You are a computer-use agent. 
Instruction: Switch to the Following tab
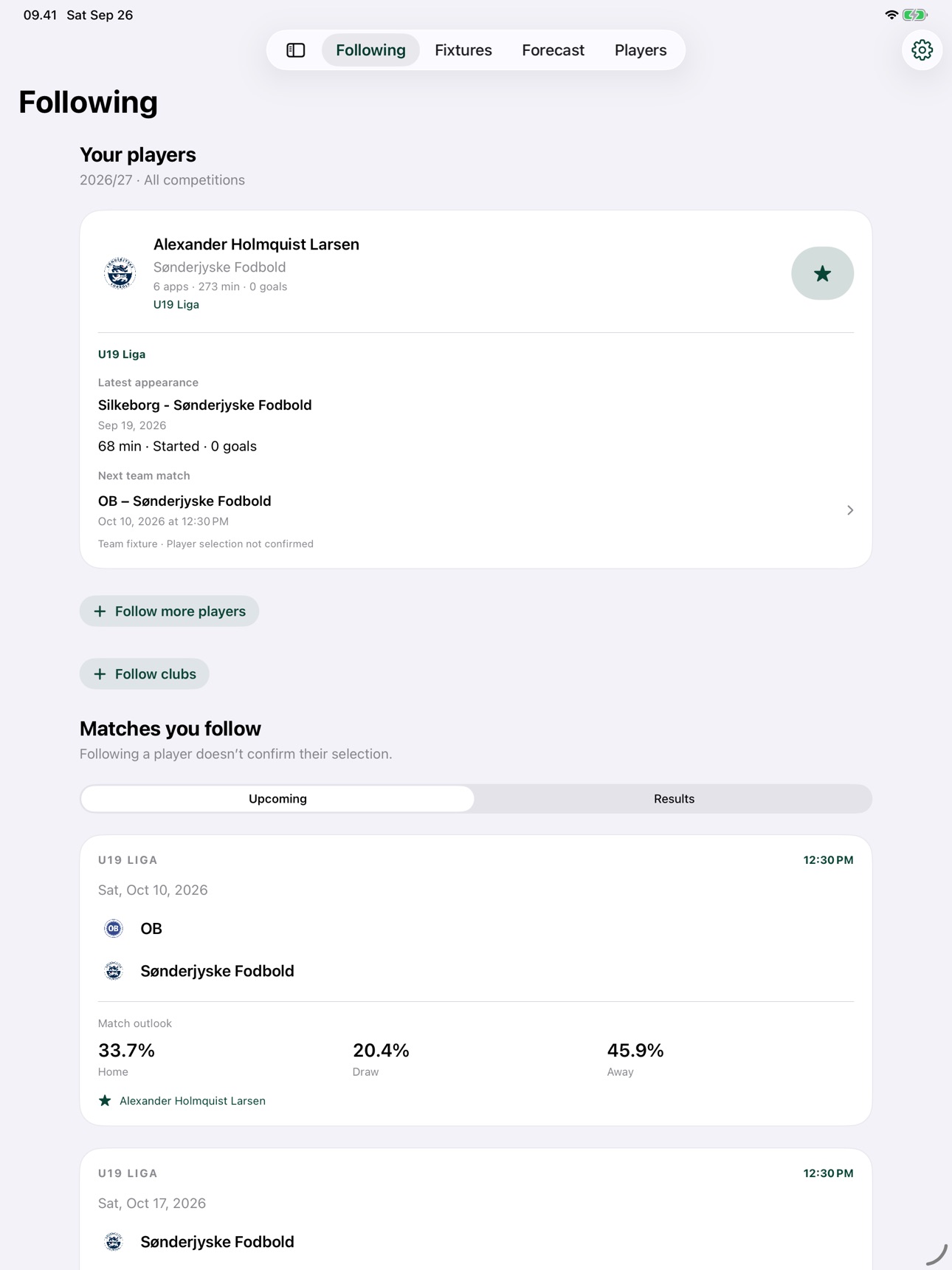[370, 50]
